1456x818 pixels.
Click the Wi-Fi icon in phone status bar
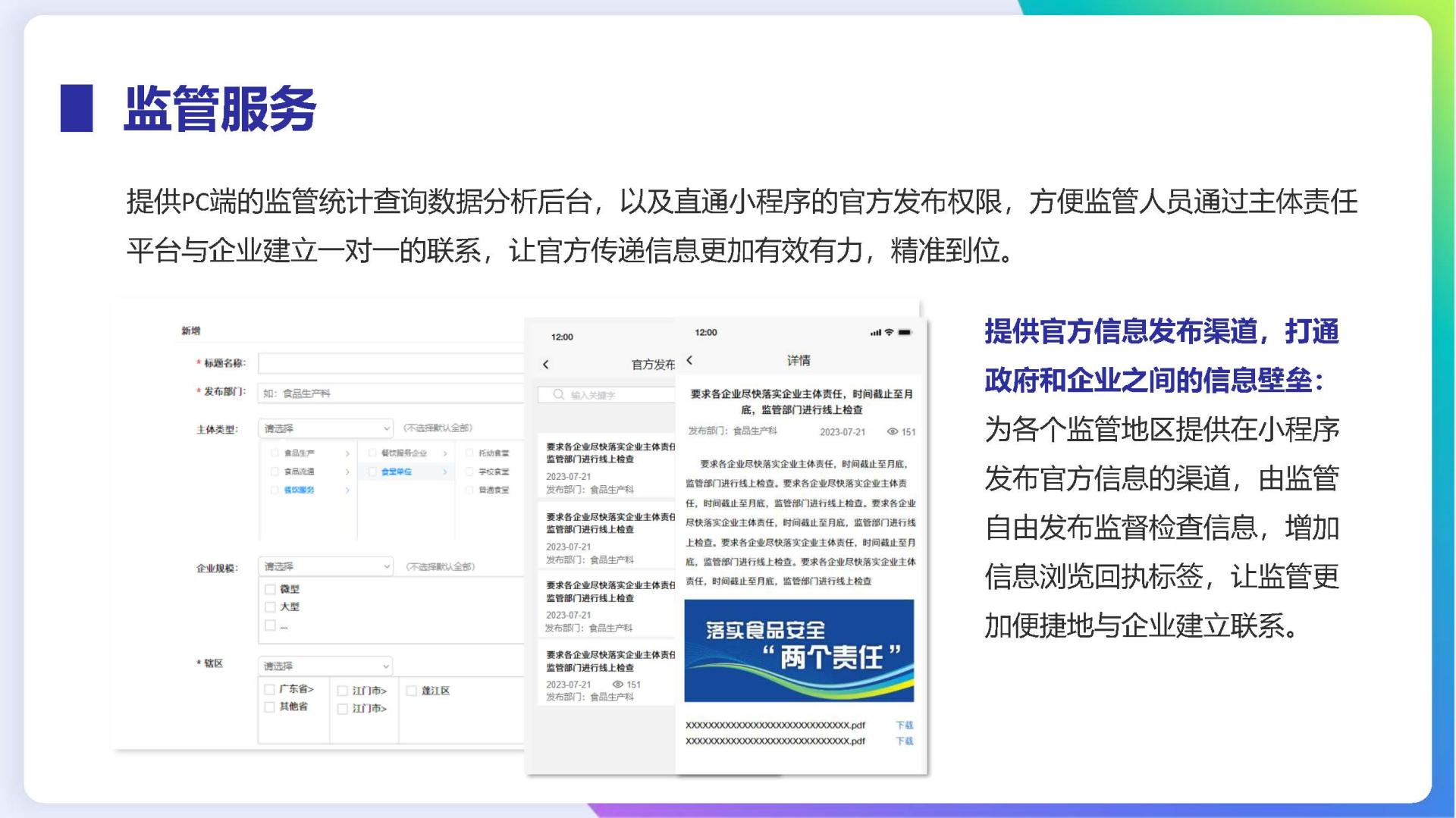[889, 332]
